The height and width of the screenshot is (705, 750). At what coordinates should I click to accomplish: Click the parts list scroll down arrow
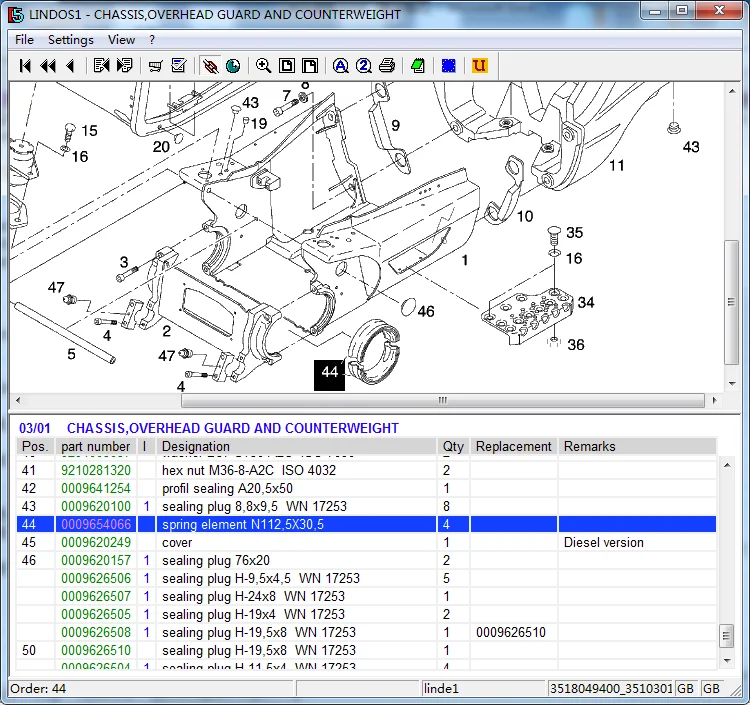[725, 658]
